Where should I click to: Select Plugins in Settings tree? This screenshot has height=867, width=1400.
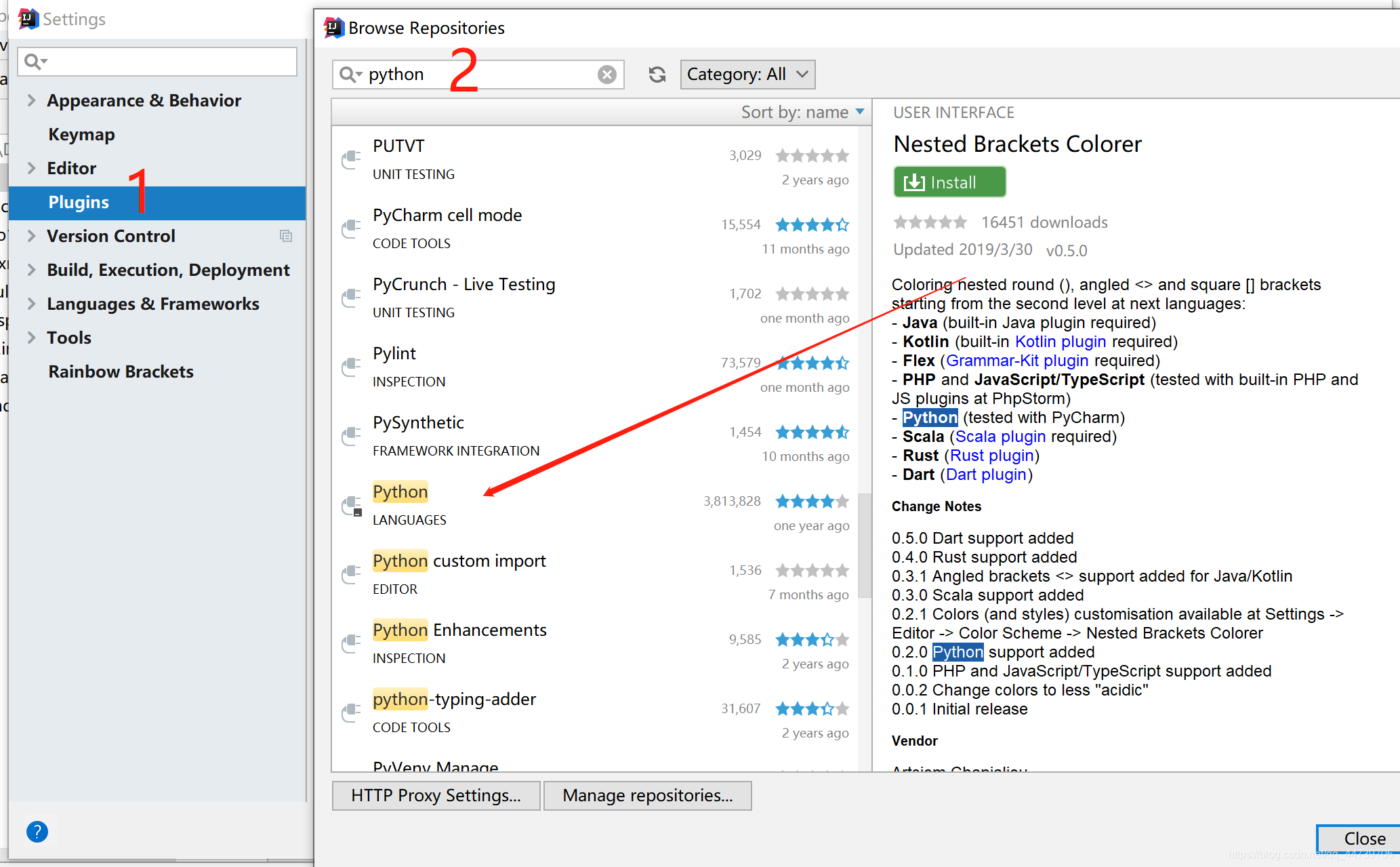[157, 203]
